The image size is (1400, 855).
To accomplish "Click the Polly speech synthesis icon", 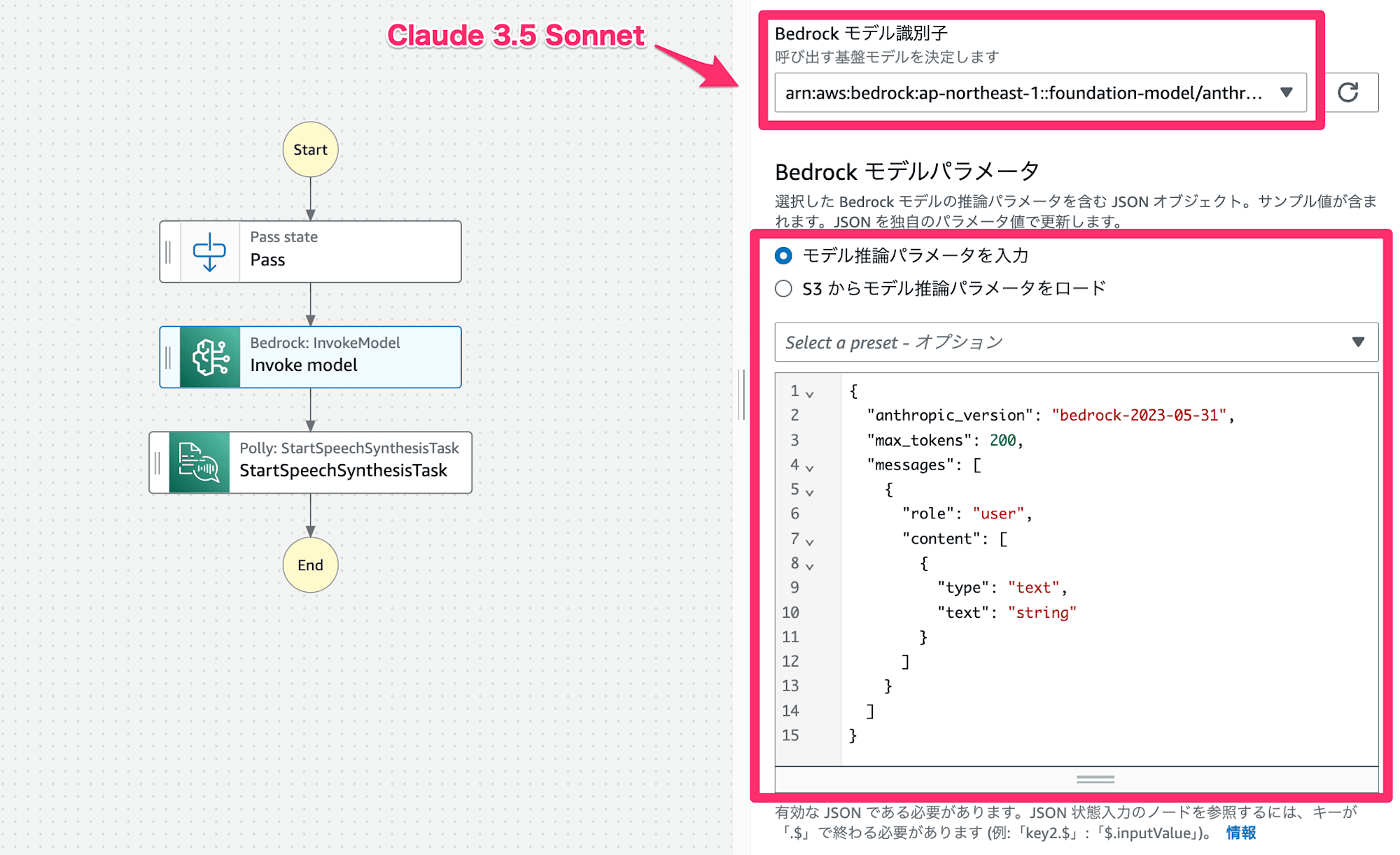I will pos(199,462).
